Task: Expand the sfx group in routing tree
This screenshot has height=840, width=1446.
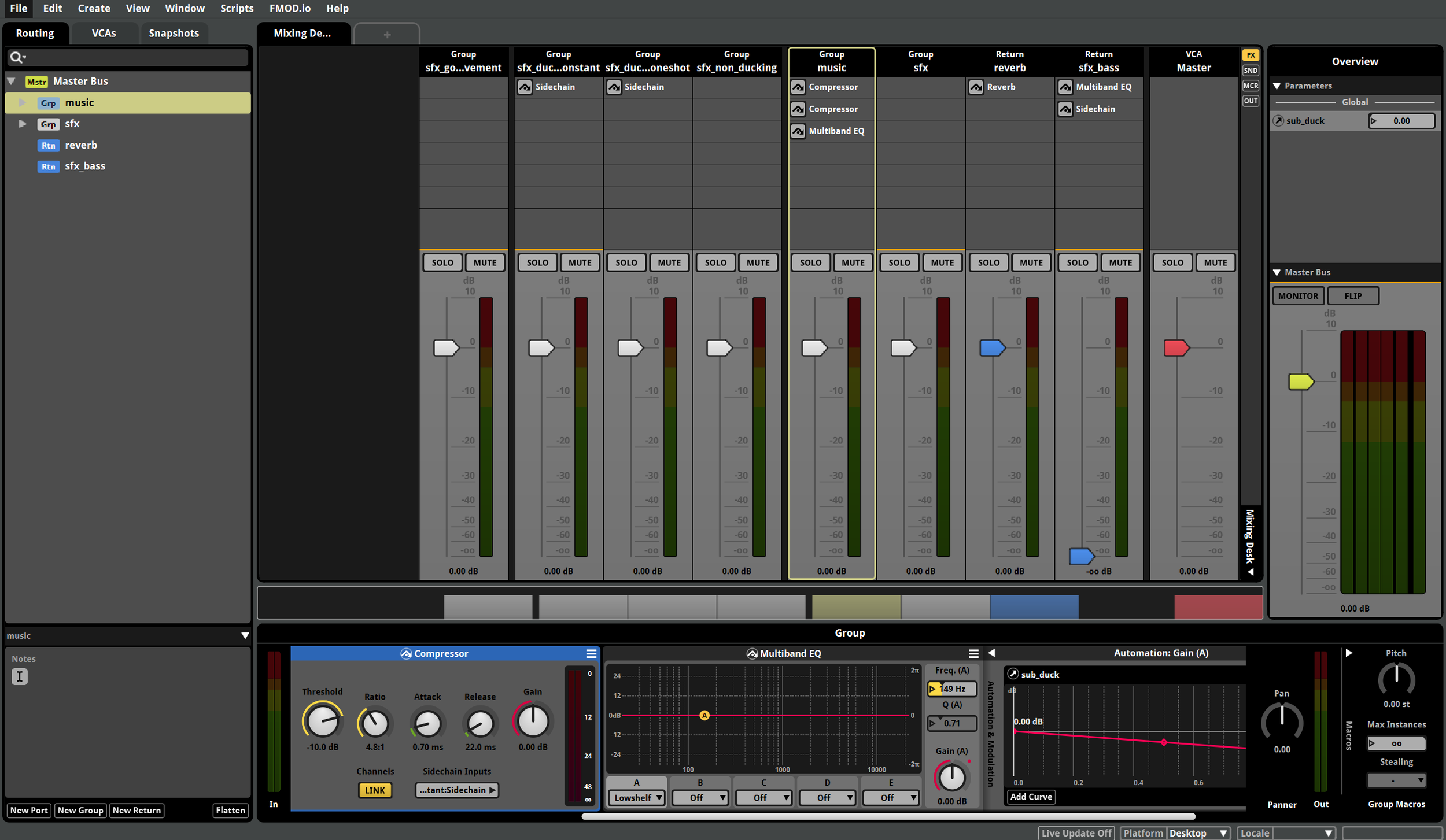Action: coord(23,124)
